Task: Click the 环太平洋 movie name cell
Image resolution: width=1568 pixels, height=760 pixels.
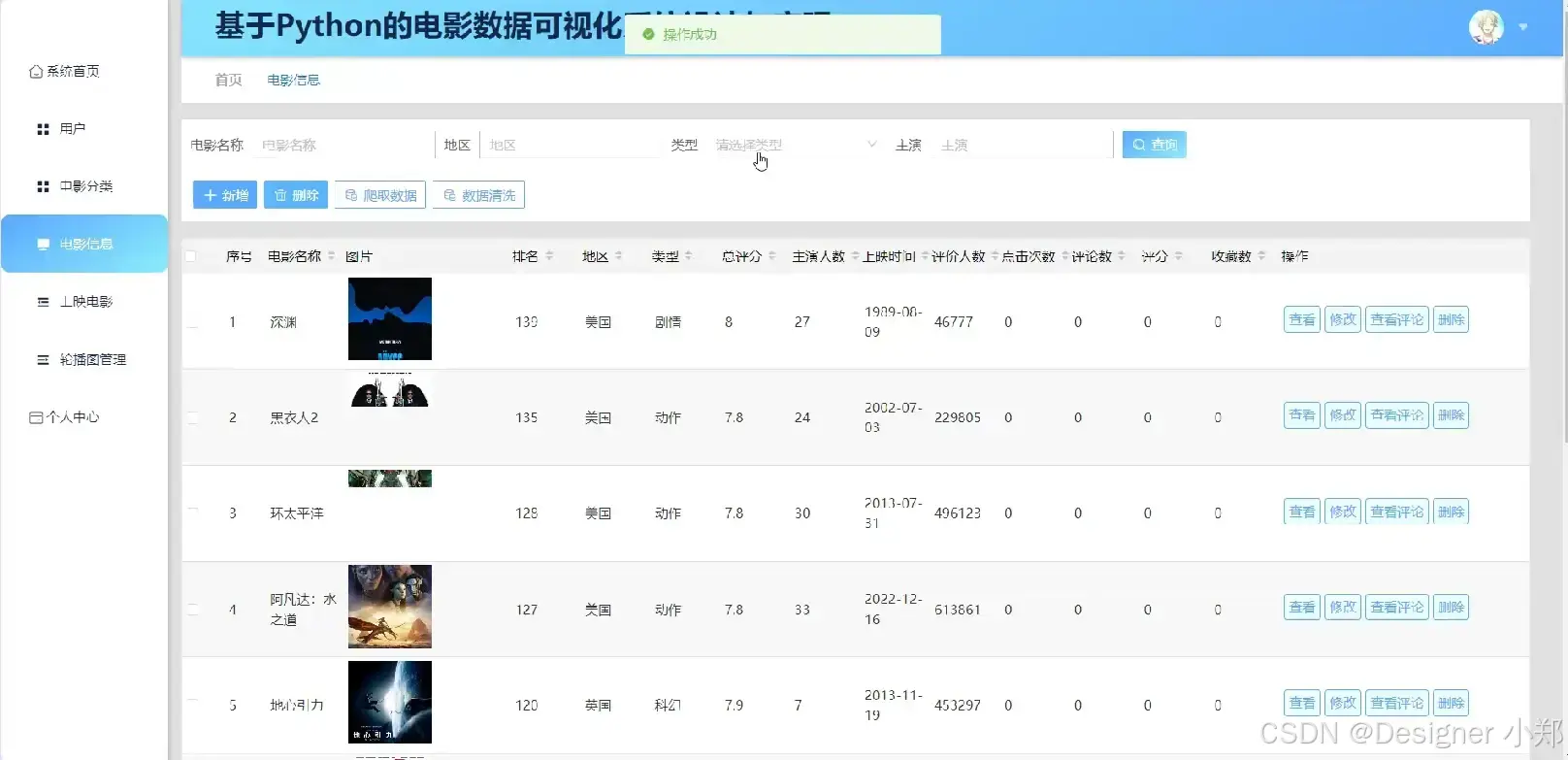Action: 297,512
